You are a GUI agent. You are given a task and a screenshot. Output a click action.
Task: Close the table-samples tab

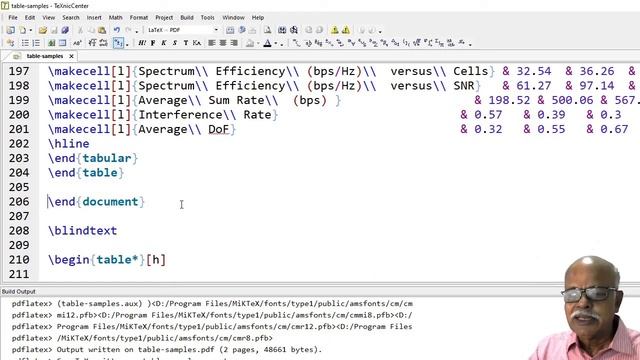point(71,56)
